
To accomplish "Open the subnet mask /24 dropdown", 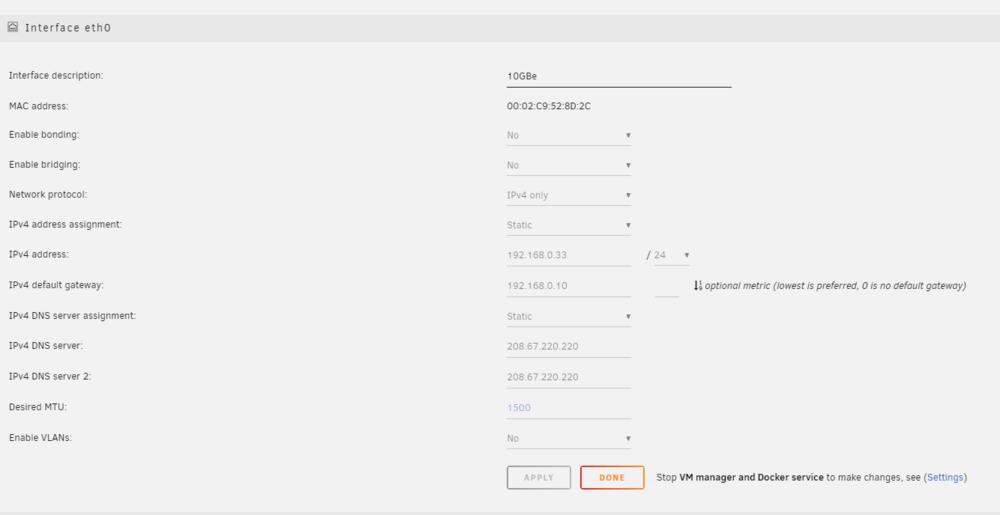I will (672, 255).
